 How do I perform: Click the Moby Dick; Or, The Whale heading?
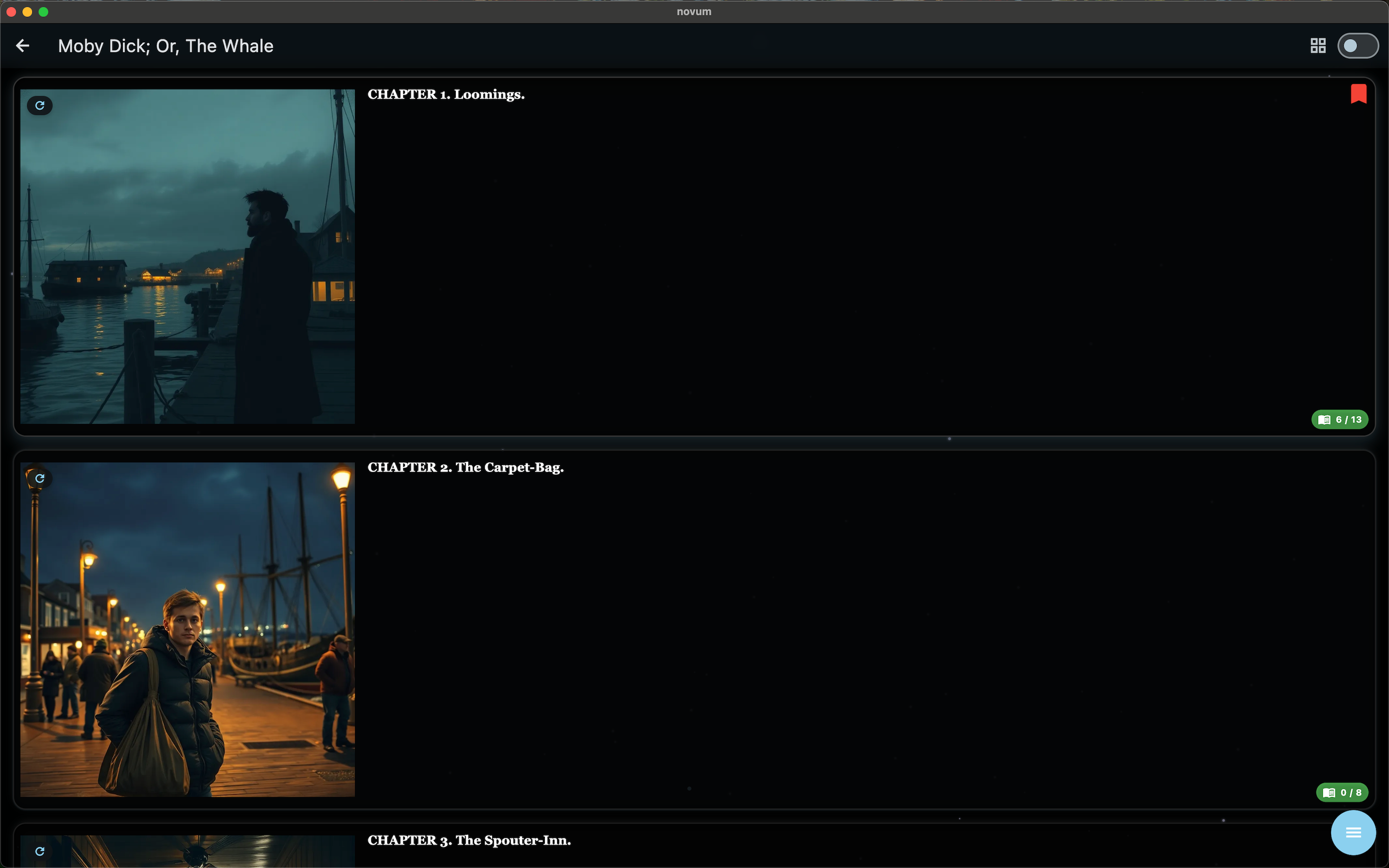tap(166, 46)
